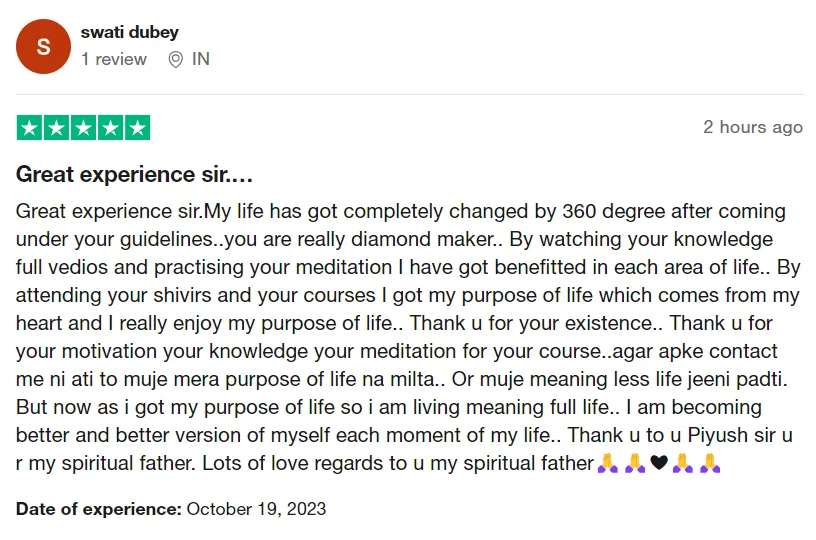Click the third green star
The image size is (816, 540).
[x=84, y=127]
